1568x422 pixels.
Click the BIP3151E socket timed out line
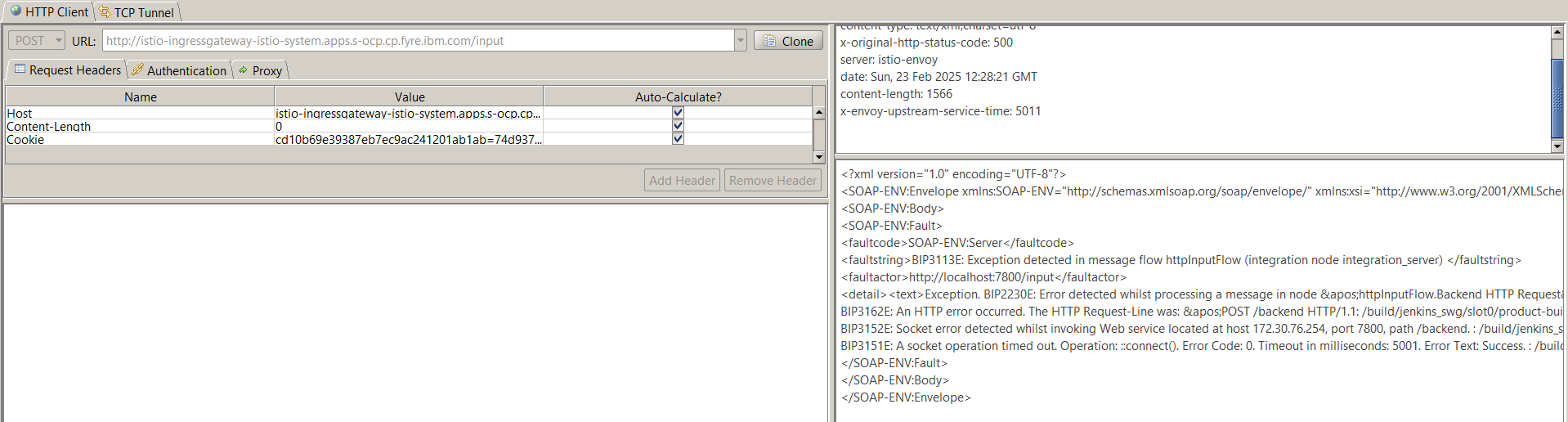1202,346
